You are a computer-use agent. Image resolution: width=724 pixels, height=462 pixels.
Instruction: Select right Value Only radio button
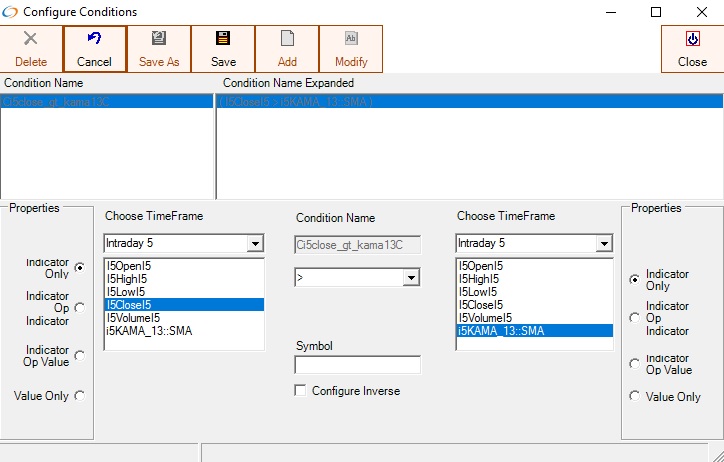[634, 397]
